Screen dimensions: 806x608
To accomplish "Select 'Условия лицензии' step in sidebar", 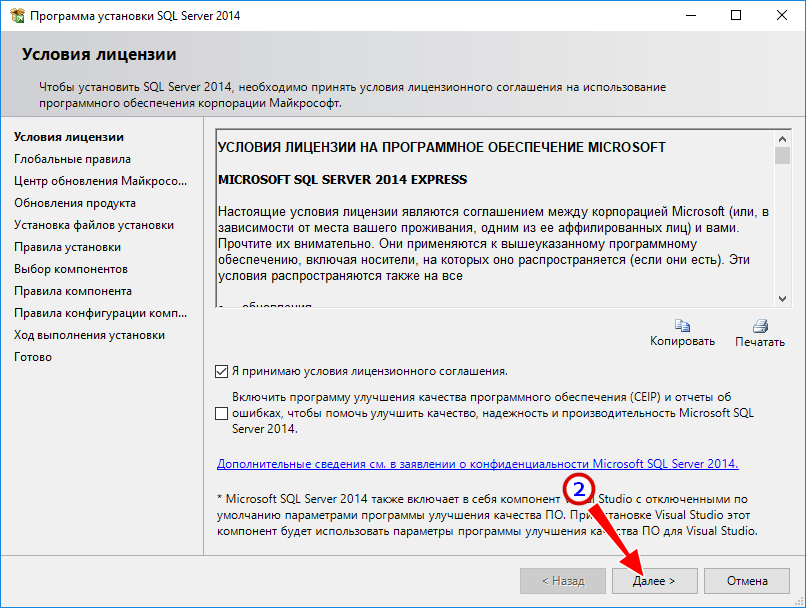I will (x=69, y=137).
